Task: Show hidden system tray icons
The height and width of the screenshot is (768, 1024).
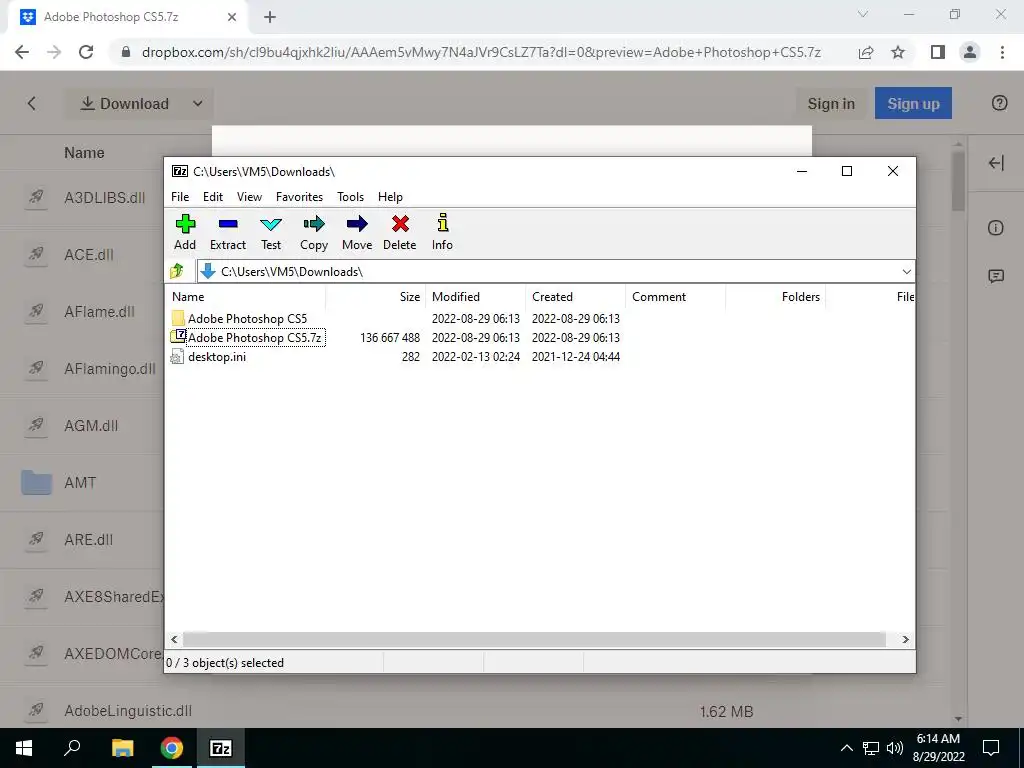Action: tap(846, 748)
